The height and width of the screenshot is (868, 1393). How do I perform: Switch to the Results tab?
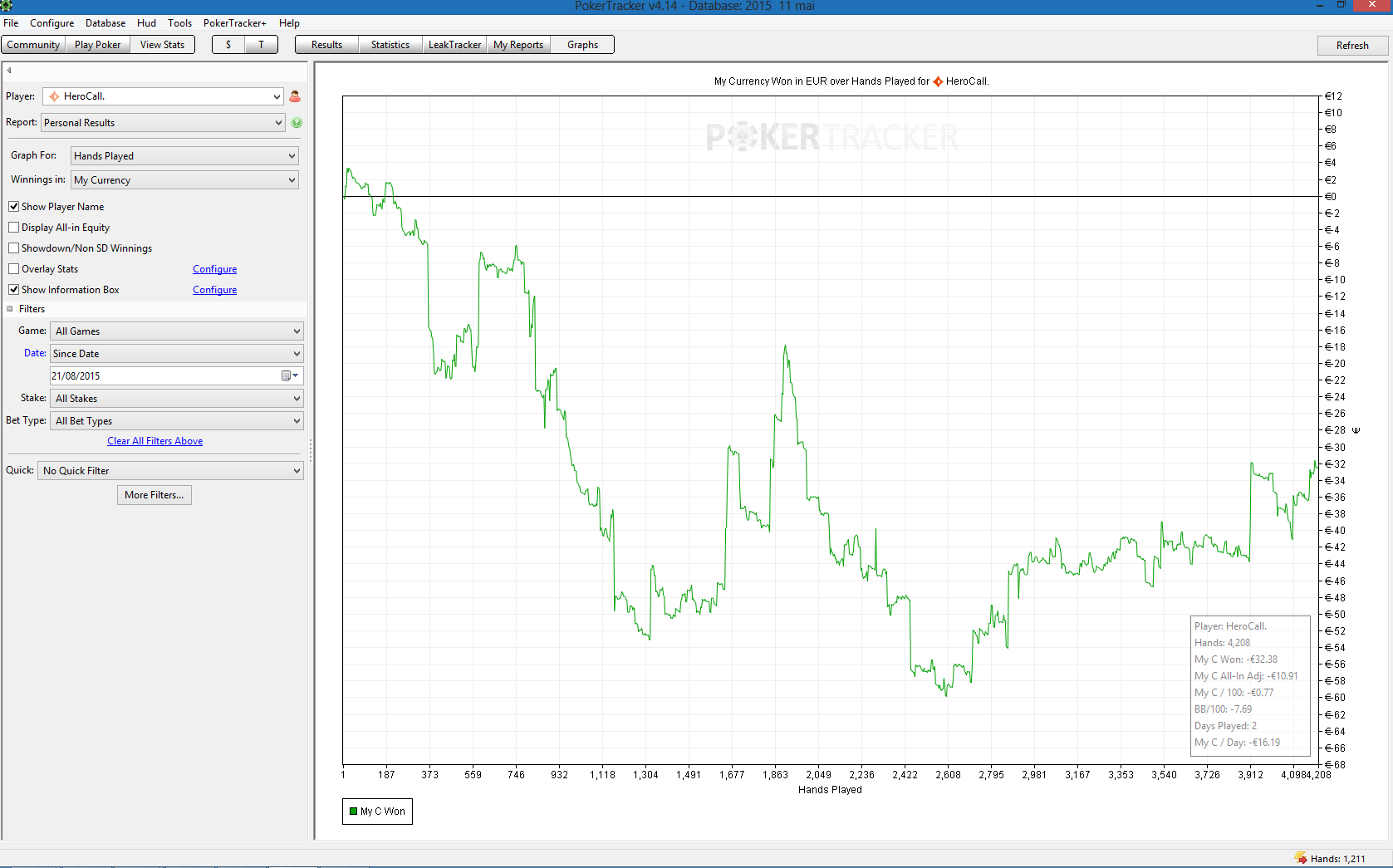point(327,45)
